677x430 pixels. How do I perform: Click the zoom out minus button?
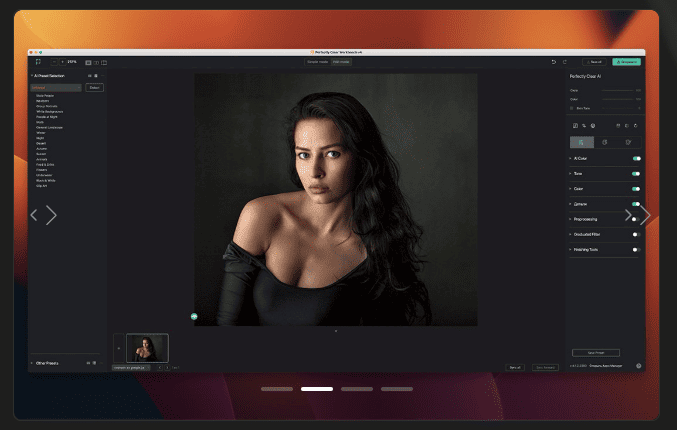click(54, 62)
